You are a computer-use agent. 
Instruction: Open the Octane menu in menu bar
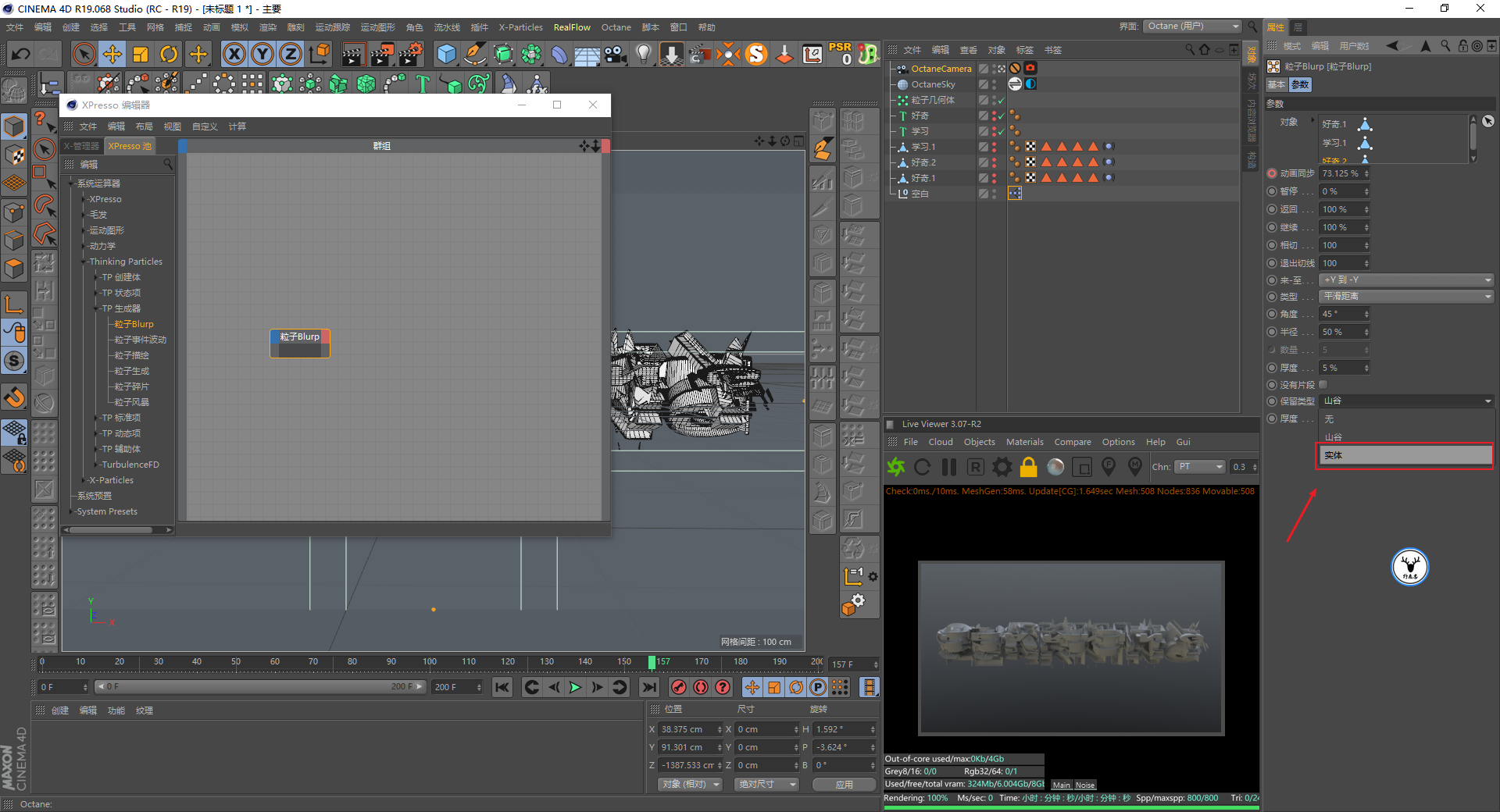click(616, 27)
